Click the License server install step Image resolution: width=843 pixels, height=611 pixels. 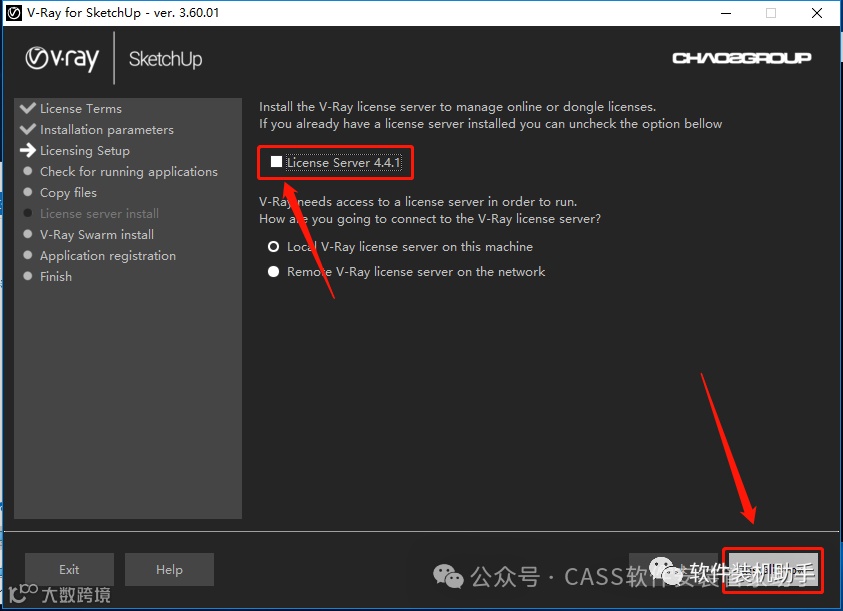99,214
